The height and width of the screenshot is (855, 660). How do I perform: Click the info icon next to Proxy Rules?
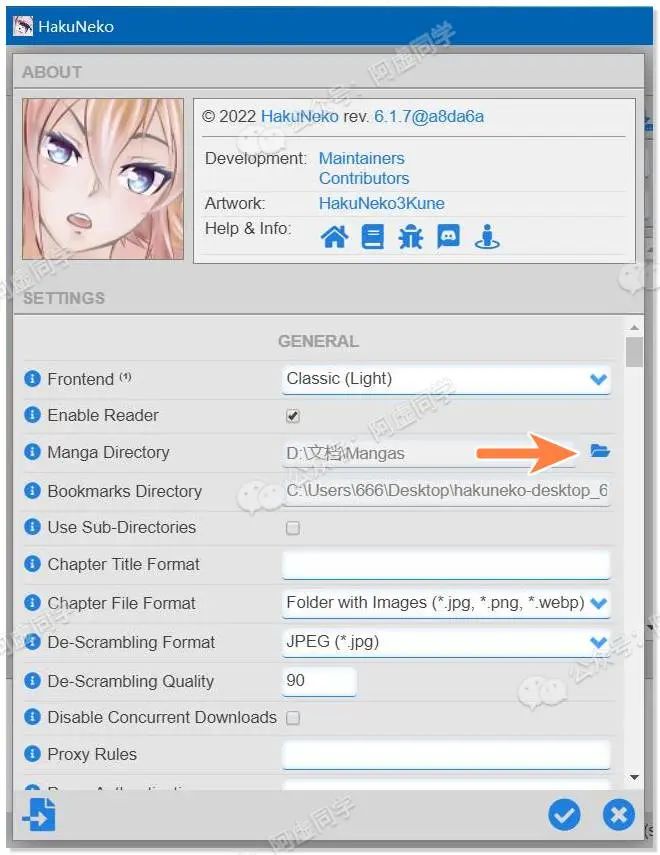point(32,754)
